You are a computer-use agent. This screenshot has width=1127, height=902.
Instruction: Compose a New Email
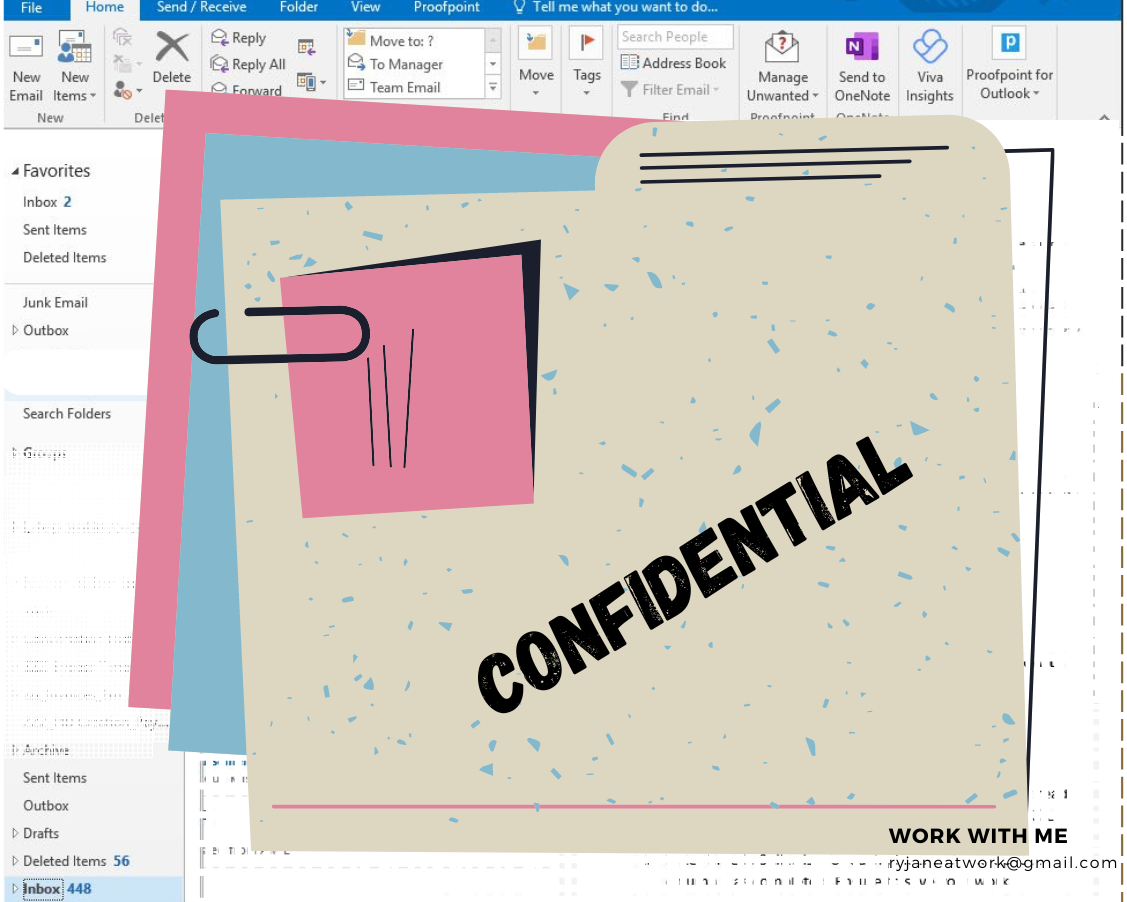click(x=26, y=62)
